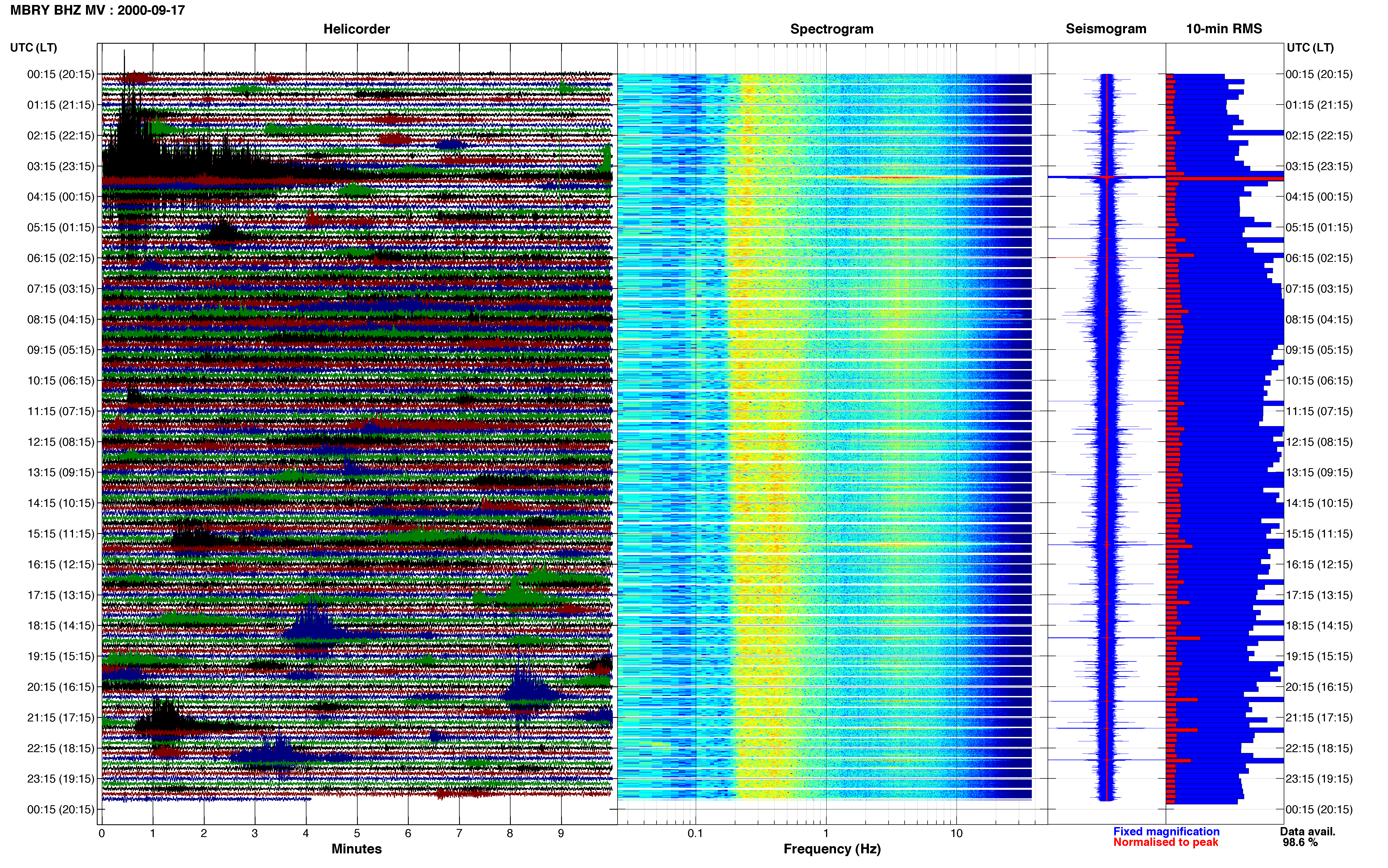The height and width of the screenshot is (868, 1388).
Task: Click right time label '05:15 (01:15)'
Action: click(1319, 227)
